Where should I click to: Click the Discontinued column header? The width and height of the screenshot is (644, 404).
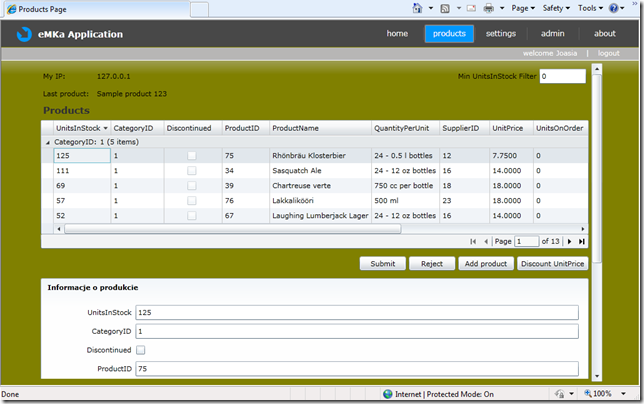click(193, 128)
